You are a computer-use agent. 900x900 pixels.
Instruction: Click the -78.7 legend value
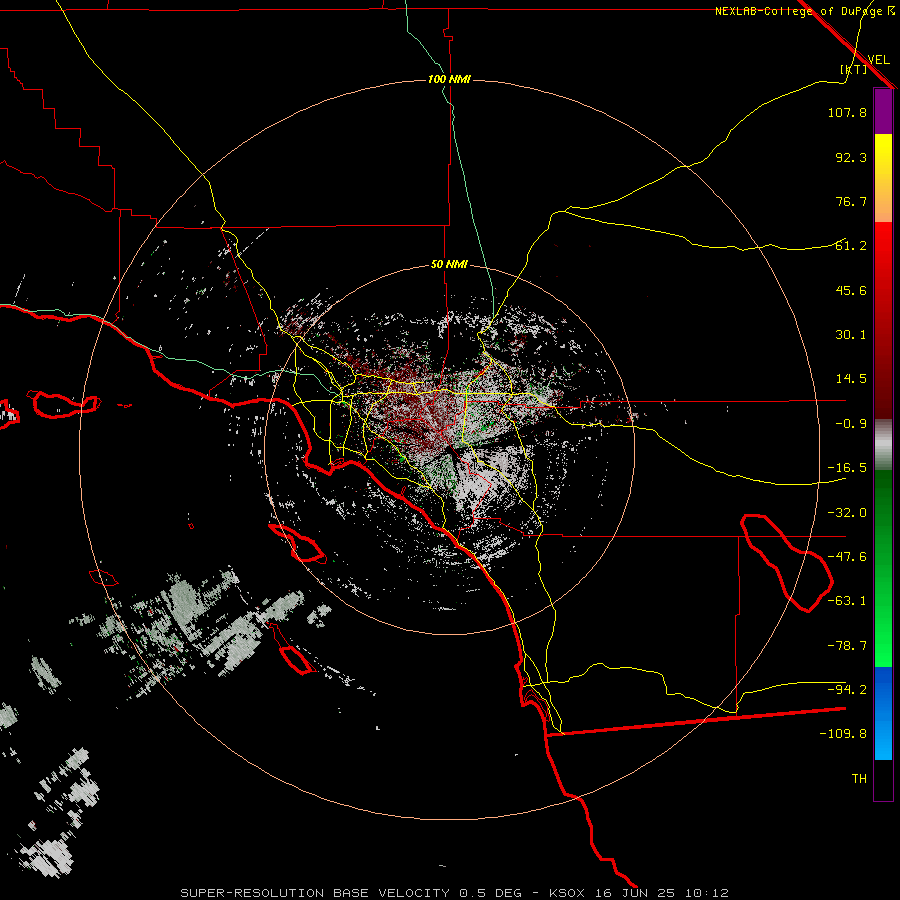click(847, 646)
